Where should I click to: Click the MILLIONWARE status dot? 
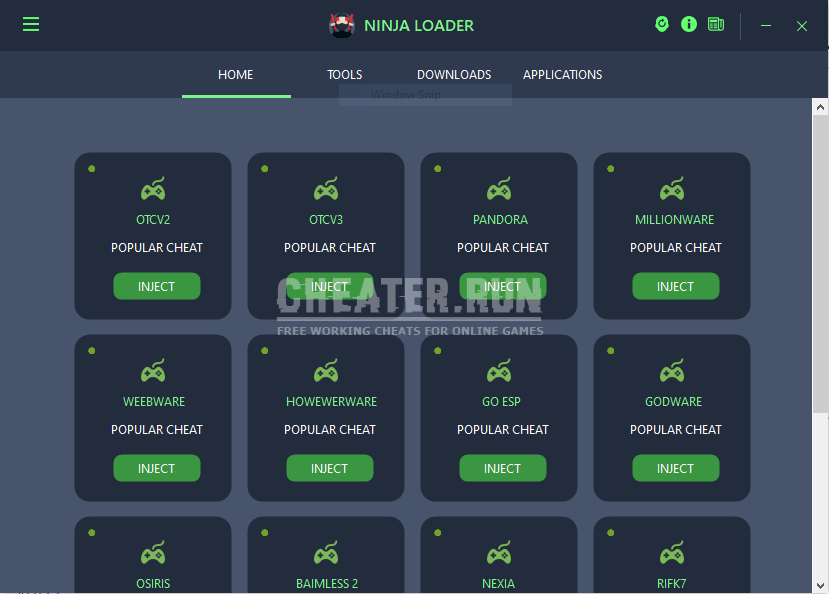click(611, 169)
